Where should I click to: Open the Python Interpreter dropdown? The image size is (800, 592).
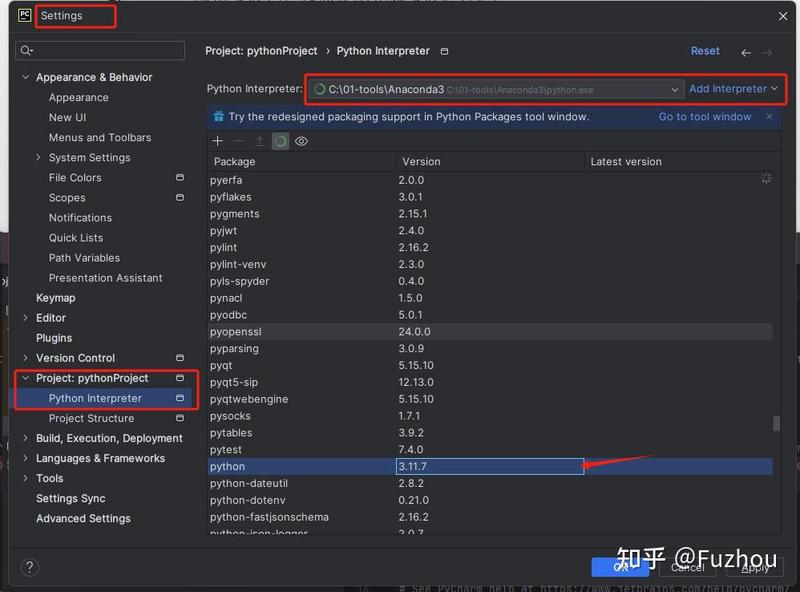coord(496,89)
